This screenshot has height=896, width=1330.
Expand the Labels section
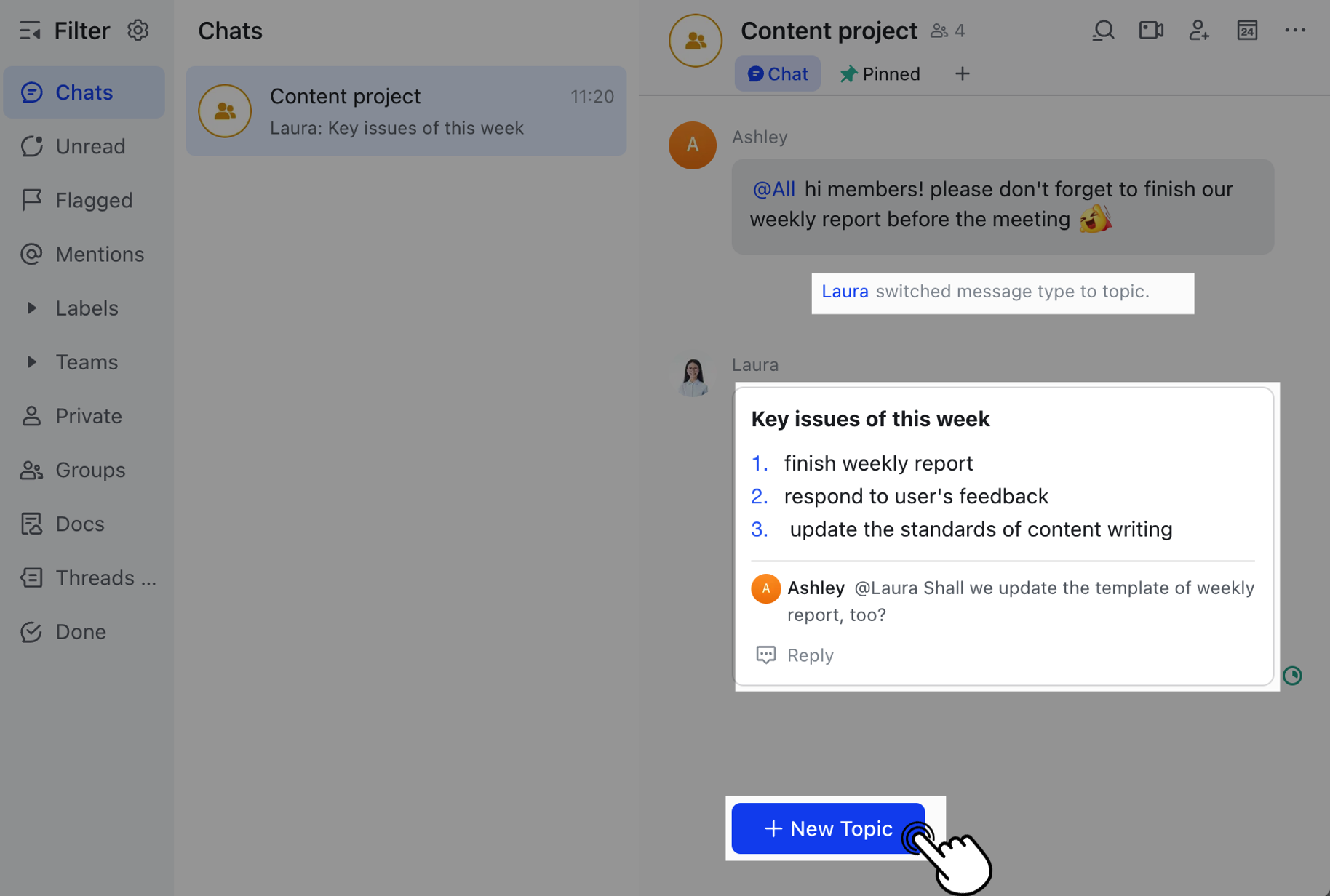(86, 308)
